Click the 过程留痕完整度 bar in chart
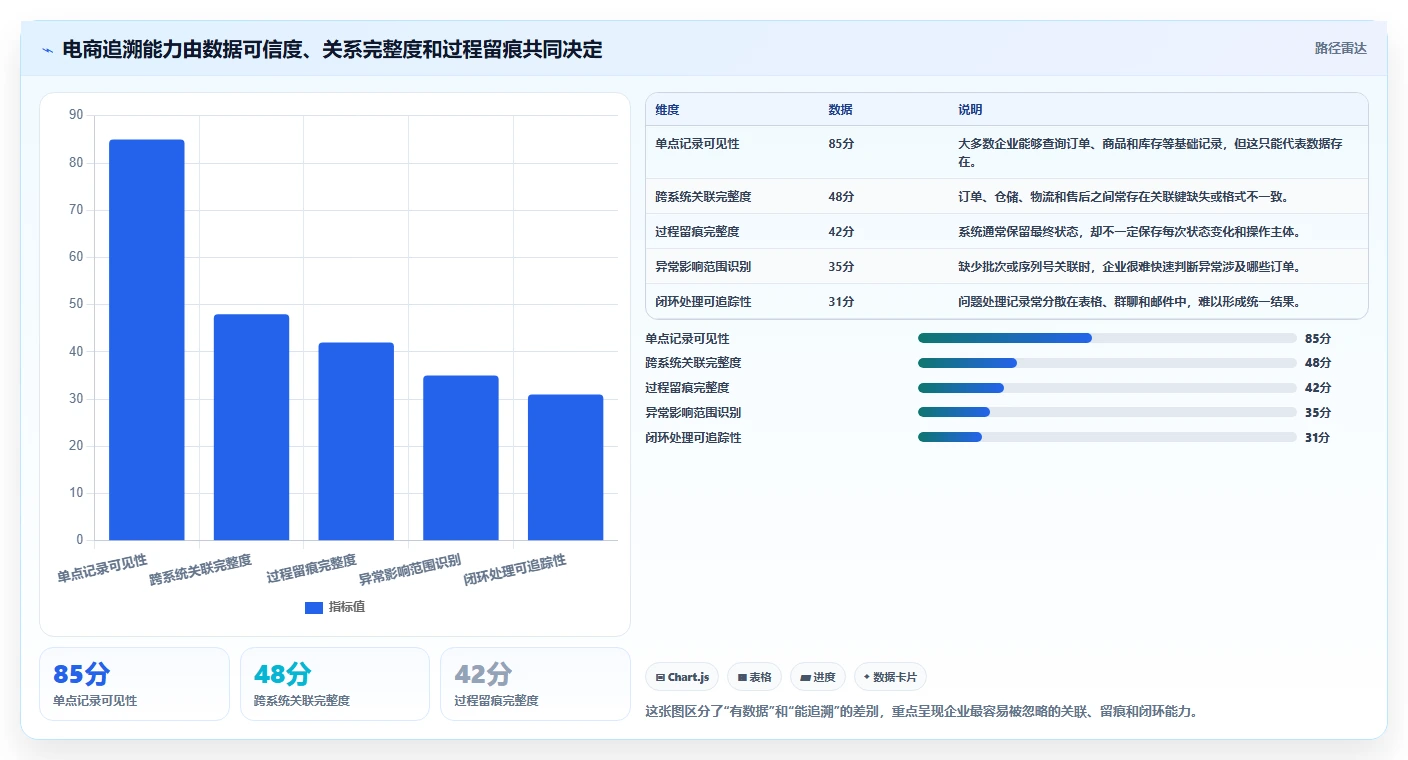 pos(356,441)
